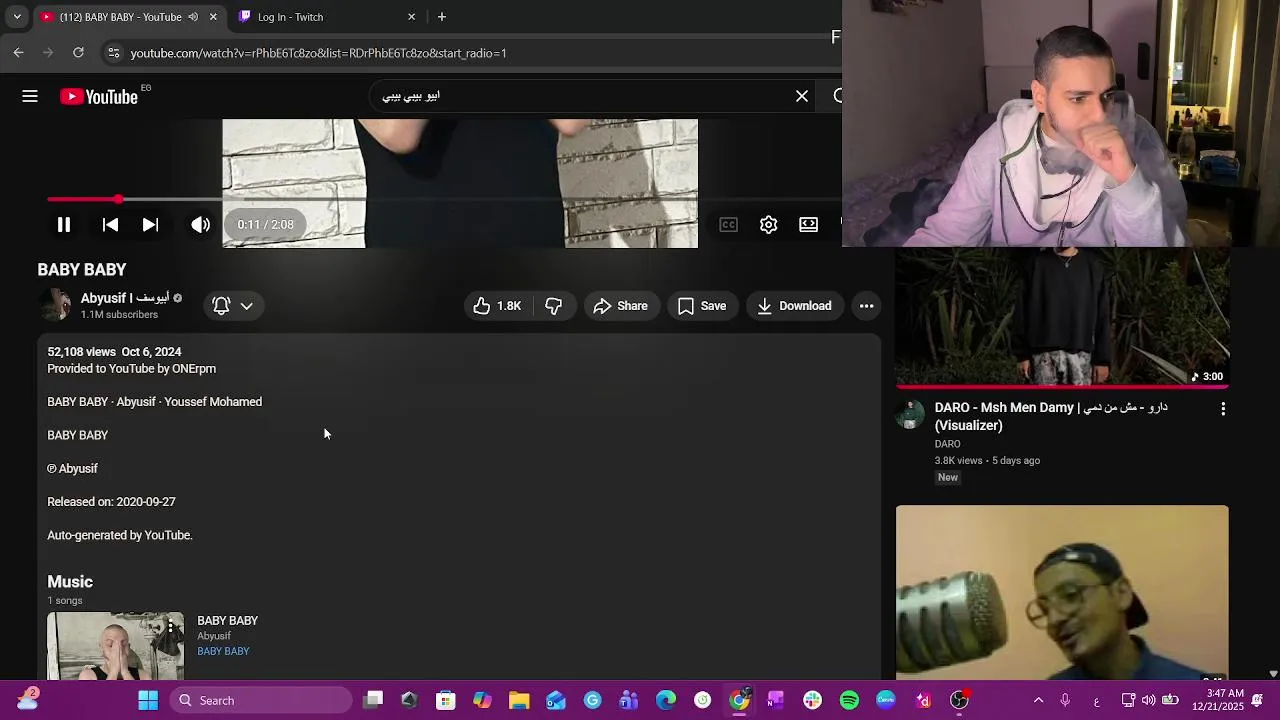Open the Windows Start menu
This screenshot has width=1280, height=720.
tap(148, 700)
